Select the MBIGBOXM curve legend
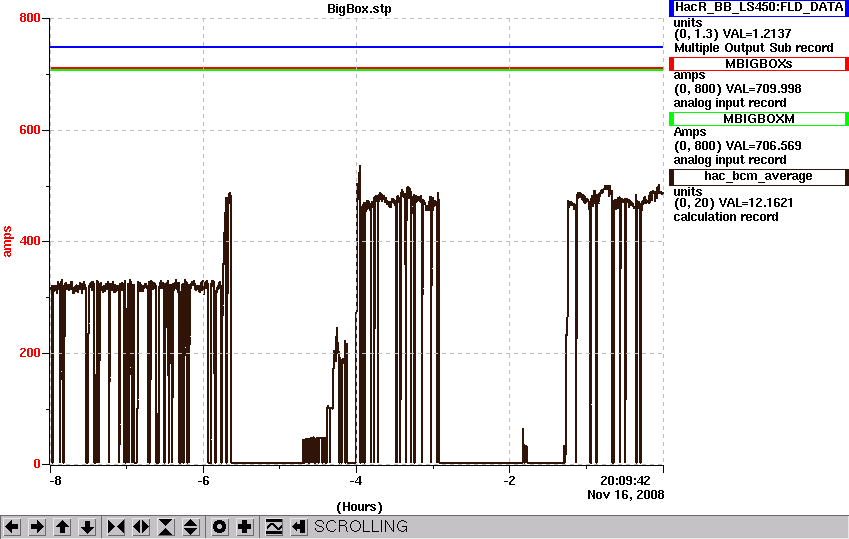Viewport: 849px width, 539px height. pos(759,119)
